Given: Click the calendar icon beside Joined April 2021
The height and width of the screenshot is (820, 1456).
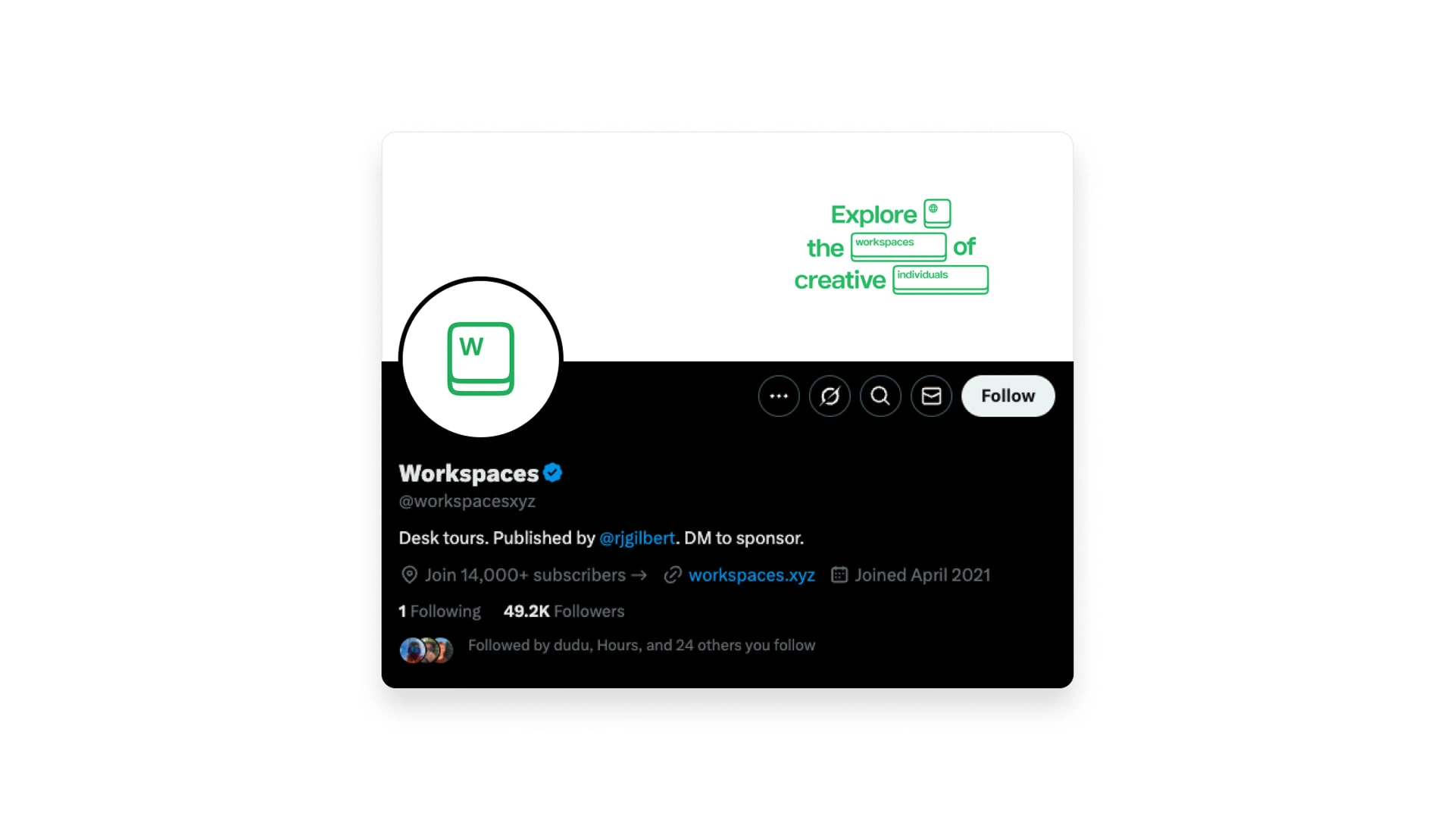Looking at the screenshot, I should 839,575.
